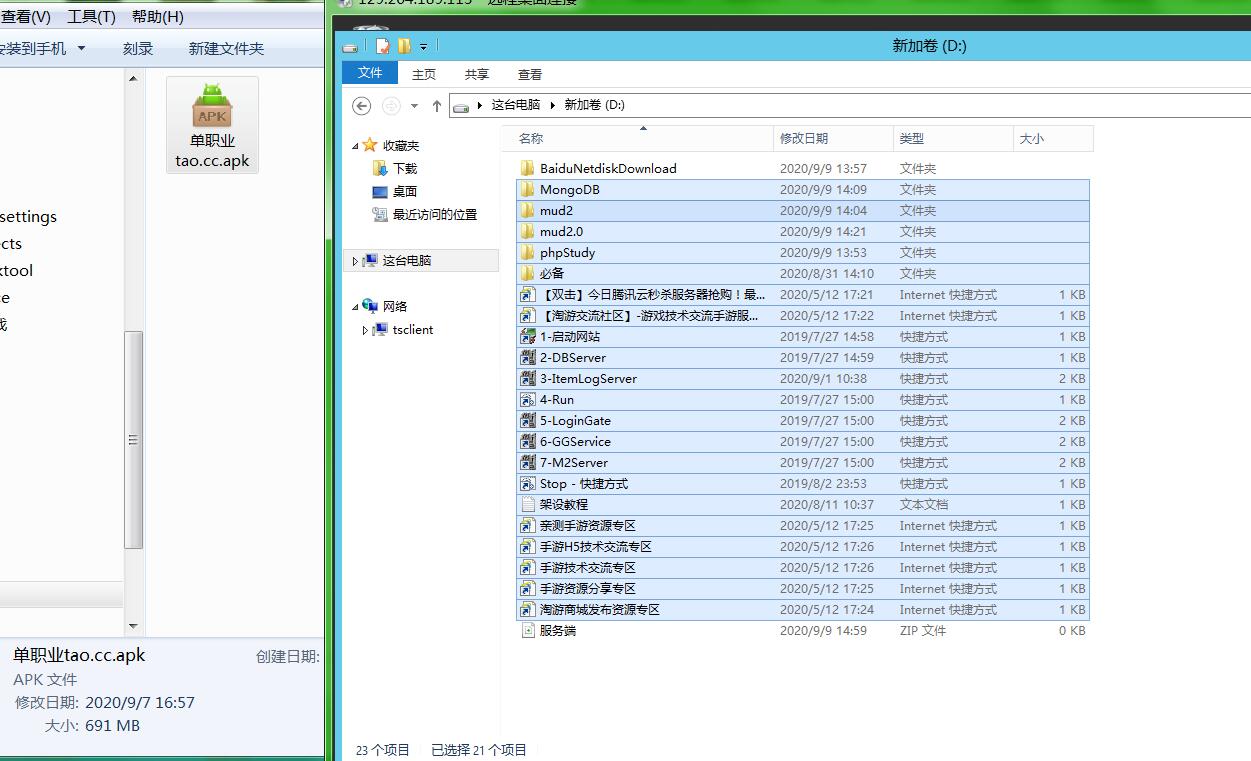Open 桌面 in the navigation pane
This screenshot has height=761, width=1251.
[x=404, y=192]
